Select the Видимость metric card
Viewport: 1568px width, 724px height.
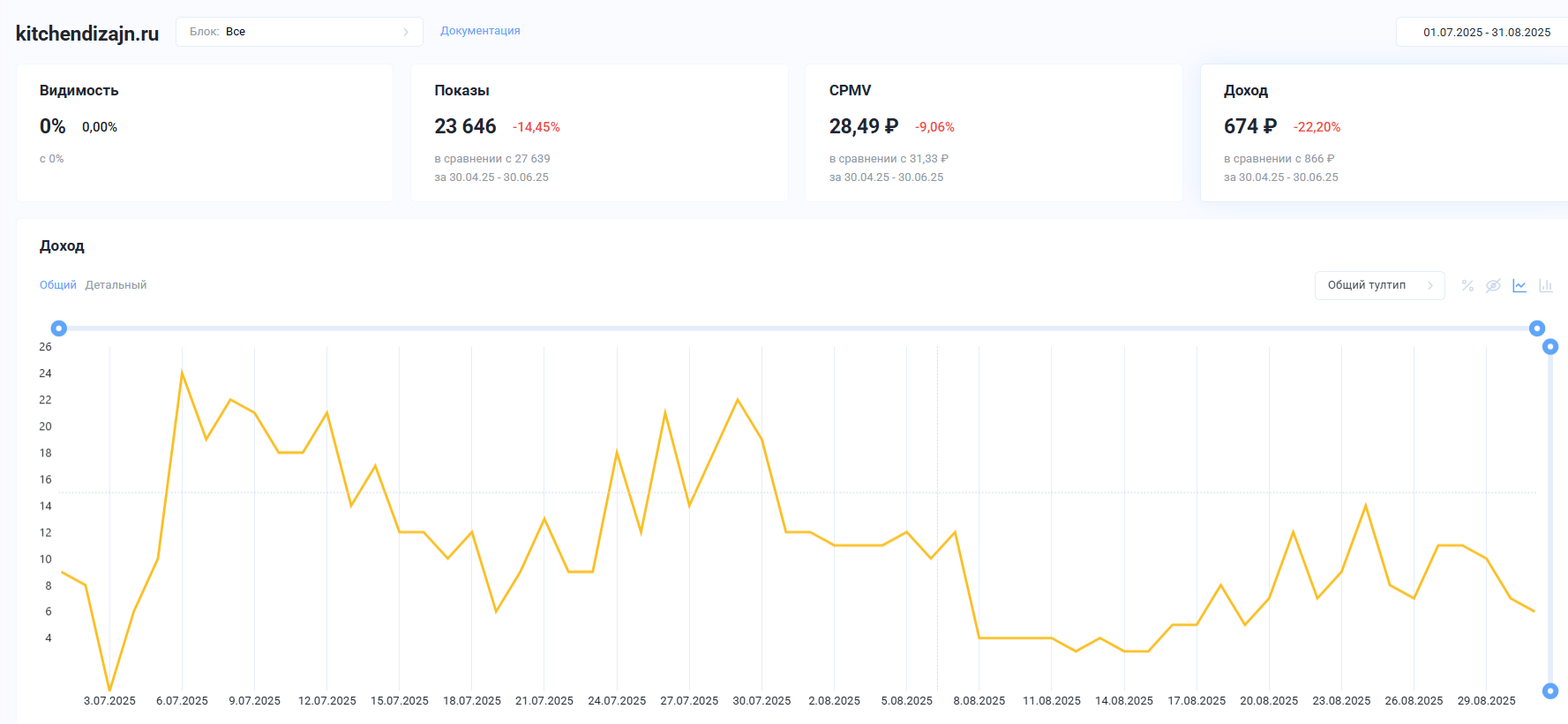(x=205, y=132)
